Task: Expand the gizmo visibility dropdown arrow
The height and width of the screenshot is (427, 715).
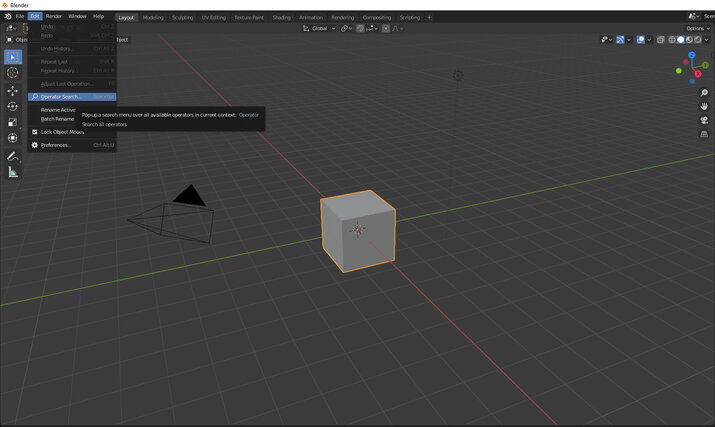Action: pyautogui.click(x=628, y=40)
